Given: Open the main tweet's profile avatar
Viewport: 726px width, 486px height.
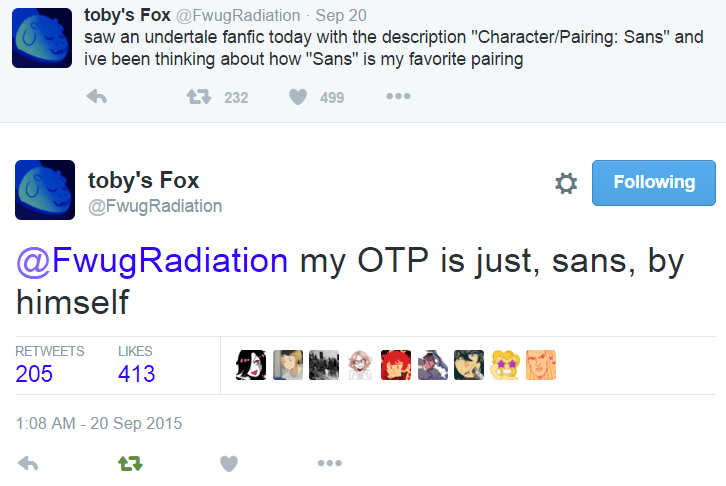Looking at the screenshot, I should coord(44,190).
